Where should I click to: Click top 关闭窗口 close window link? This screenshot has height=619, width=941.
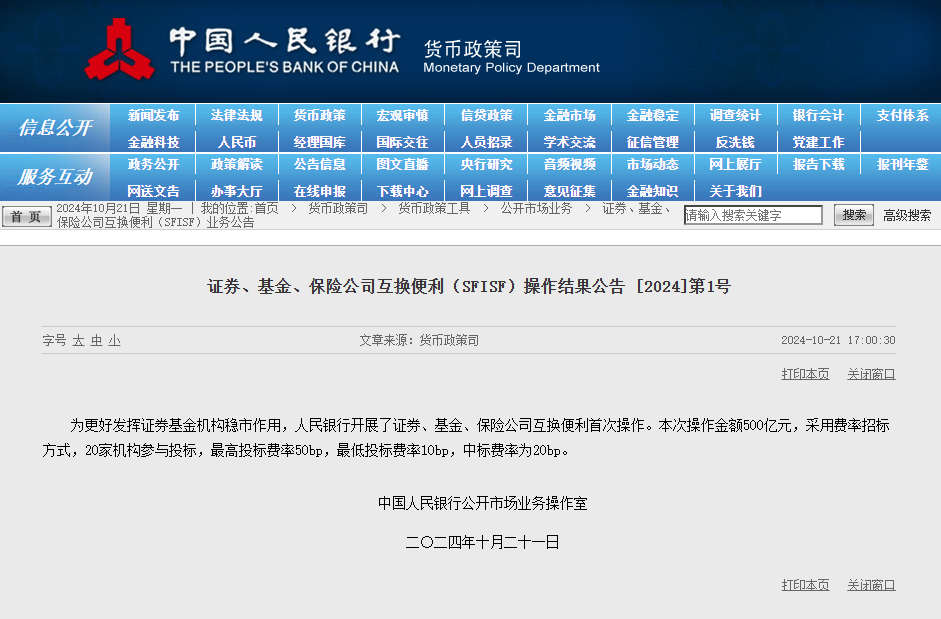pyautogui.click(x=871, y=374)
